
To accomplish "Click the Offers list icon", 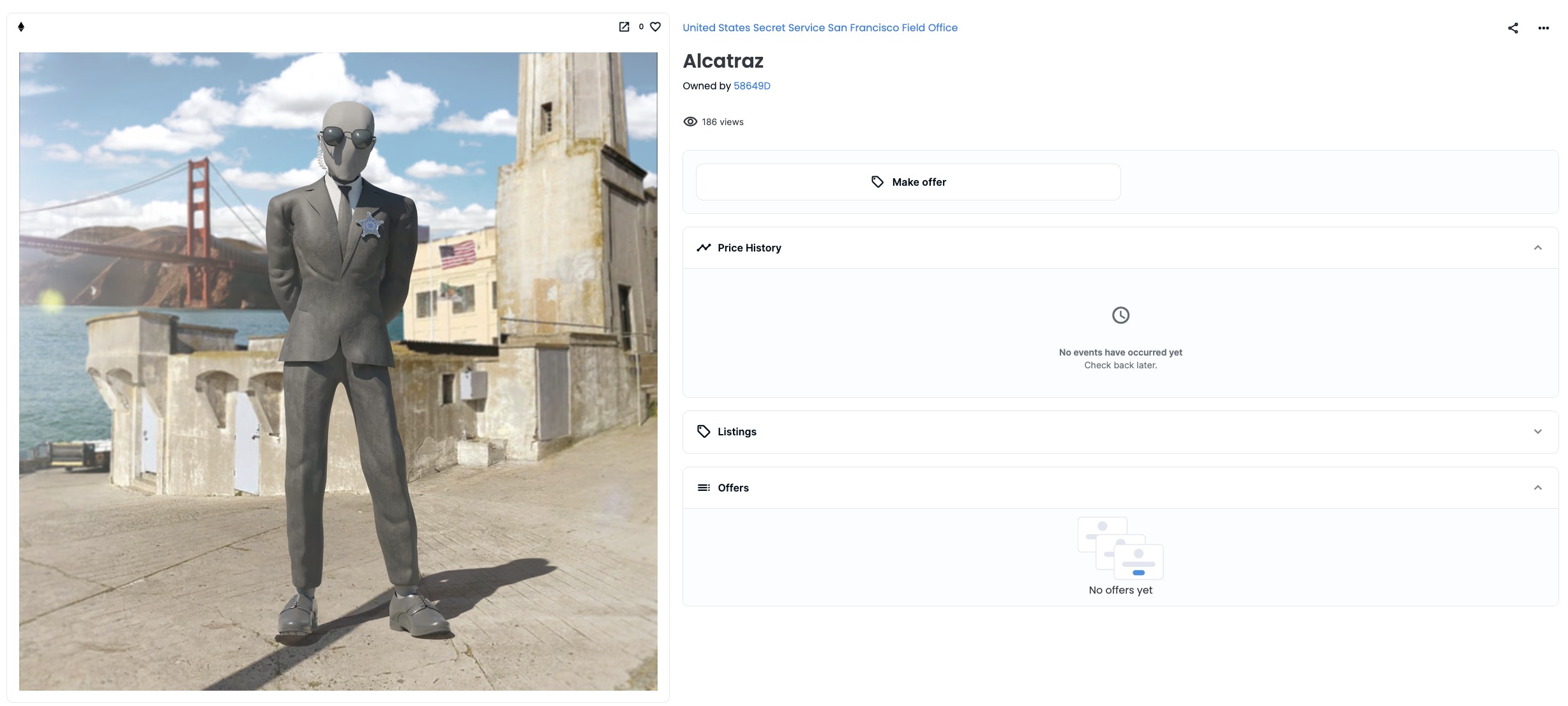I will point(704,488).
